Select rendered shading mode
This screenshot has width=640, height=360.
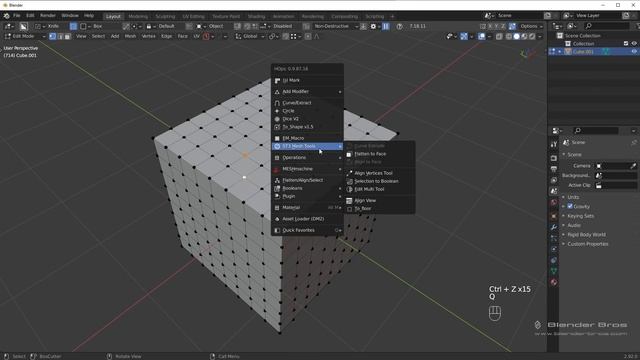(x=532, y=36)
